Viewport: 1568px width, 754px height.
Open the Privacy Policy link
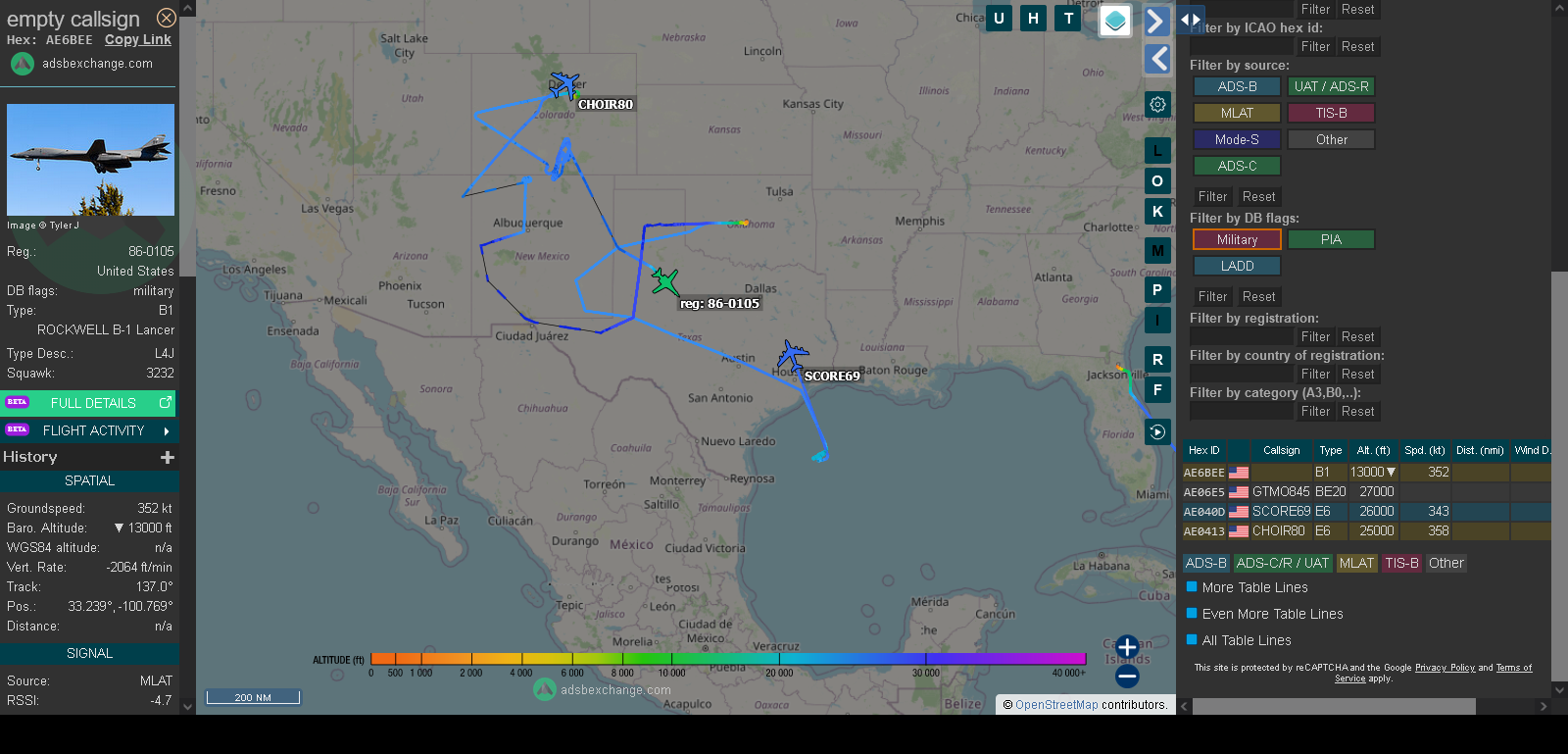pyautogui.click(x=1445, y=668)
